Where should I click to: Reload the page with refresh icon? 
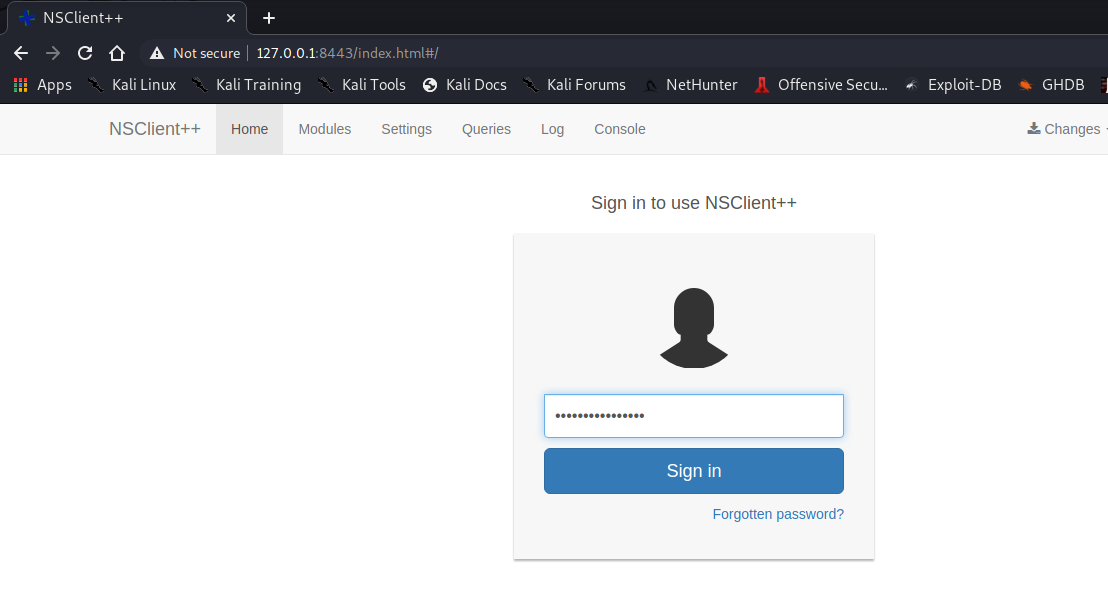click(x=85, y=53)
